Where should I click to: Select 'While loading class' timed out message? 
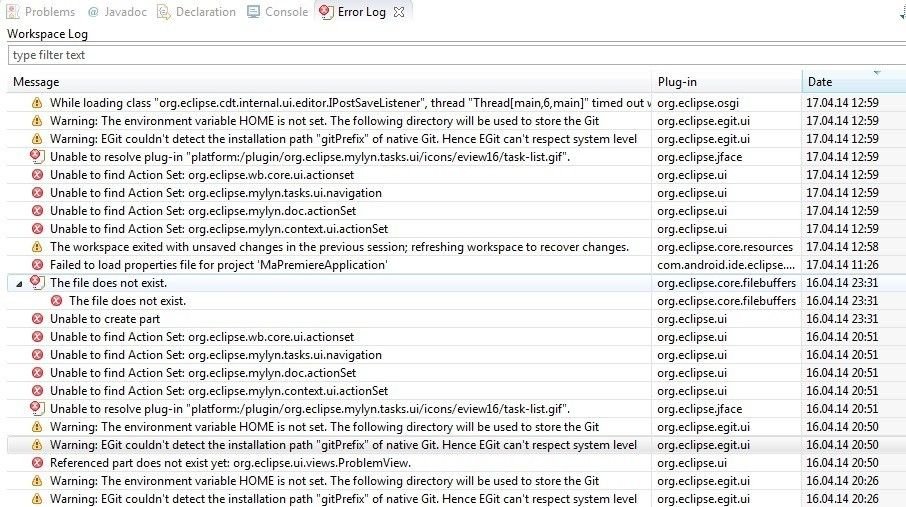click(x=350, y=103)
